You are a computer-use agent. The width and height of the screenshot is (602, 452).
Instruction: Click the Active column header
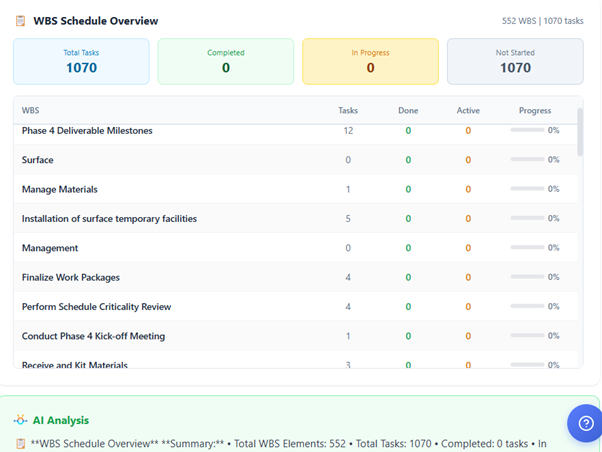pyautogui.click(x=468, y=111)
